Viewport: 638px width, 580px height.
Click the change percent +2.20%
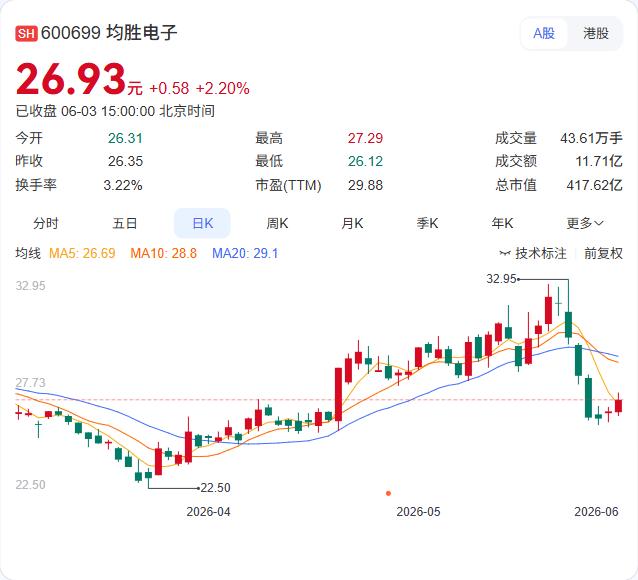click(223, 88)
